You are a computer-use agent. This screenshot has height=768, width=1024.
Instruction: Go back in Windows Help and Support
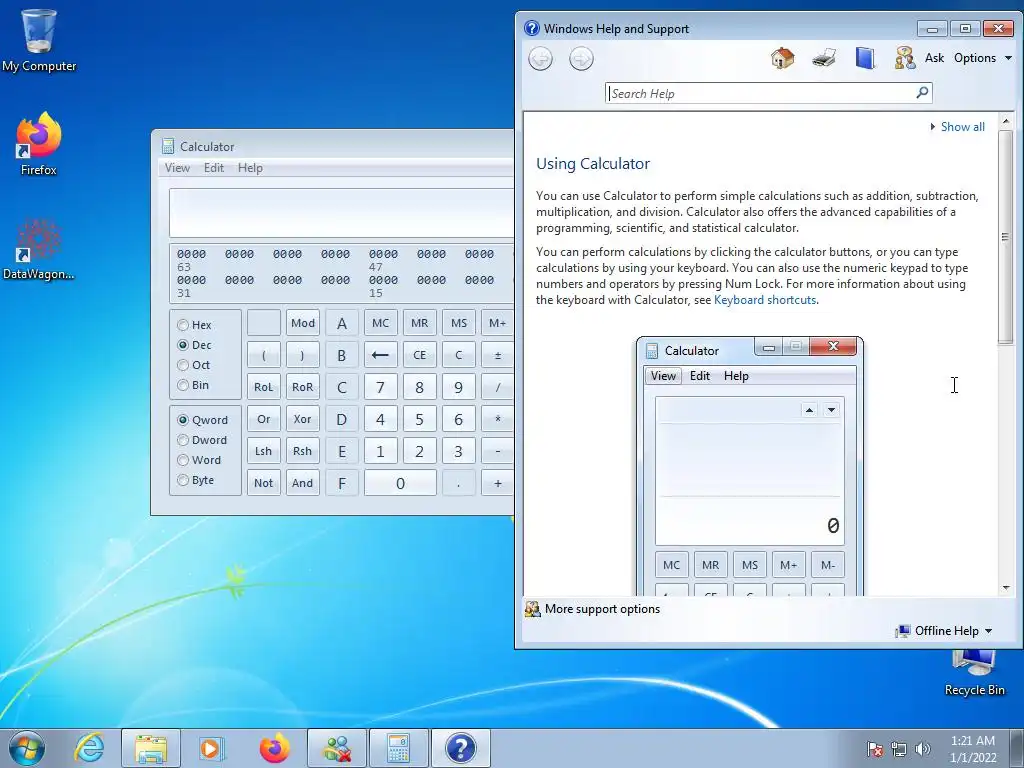pos(540,59)
